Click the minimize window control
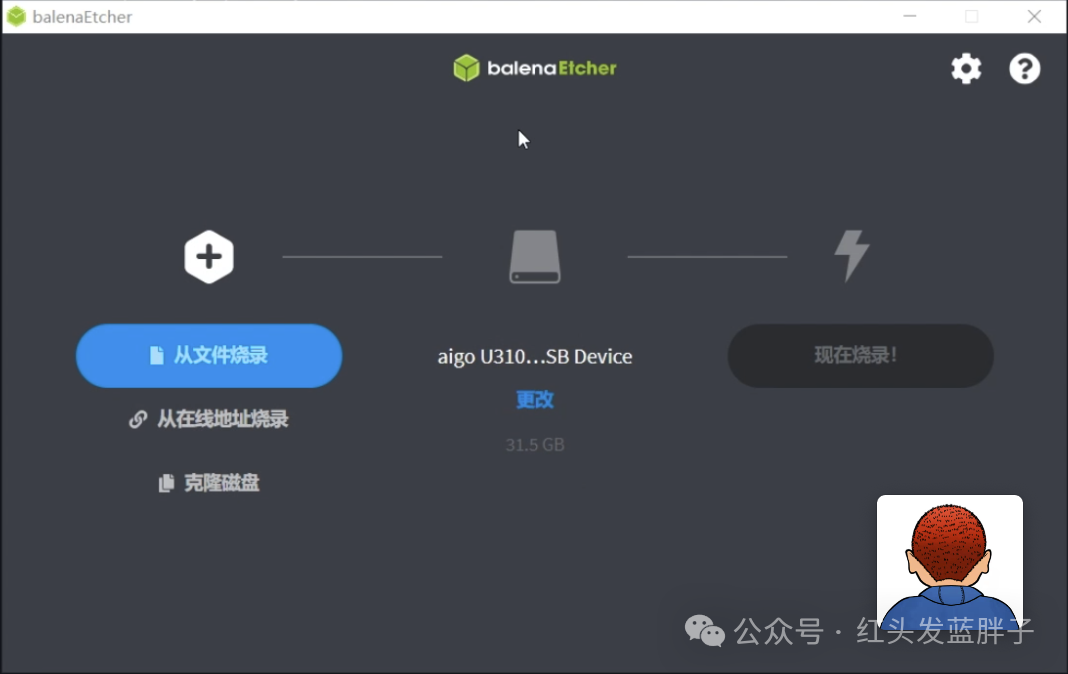 point(908,16)
